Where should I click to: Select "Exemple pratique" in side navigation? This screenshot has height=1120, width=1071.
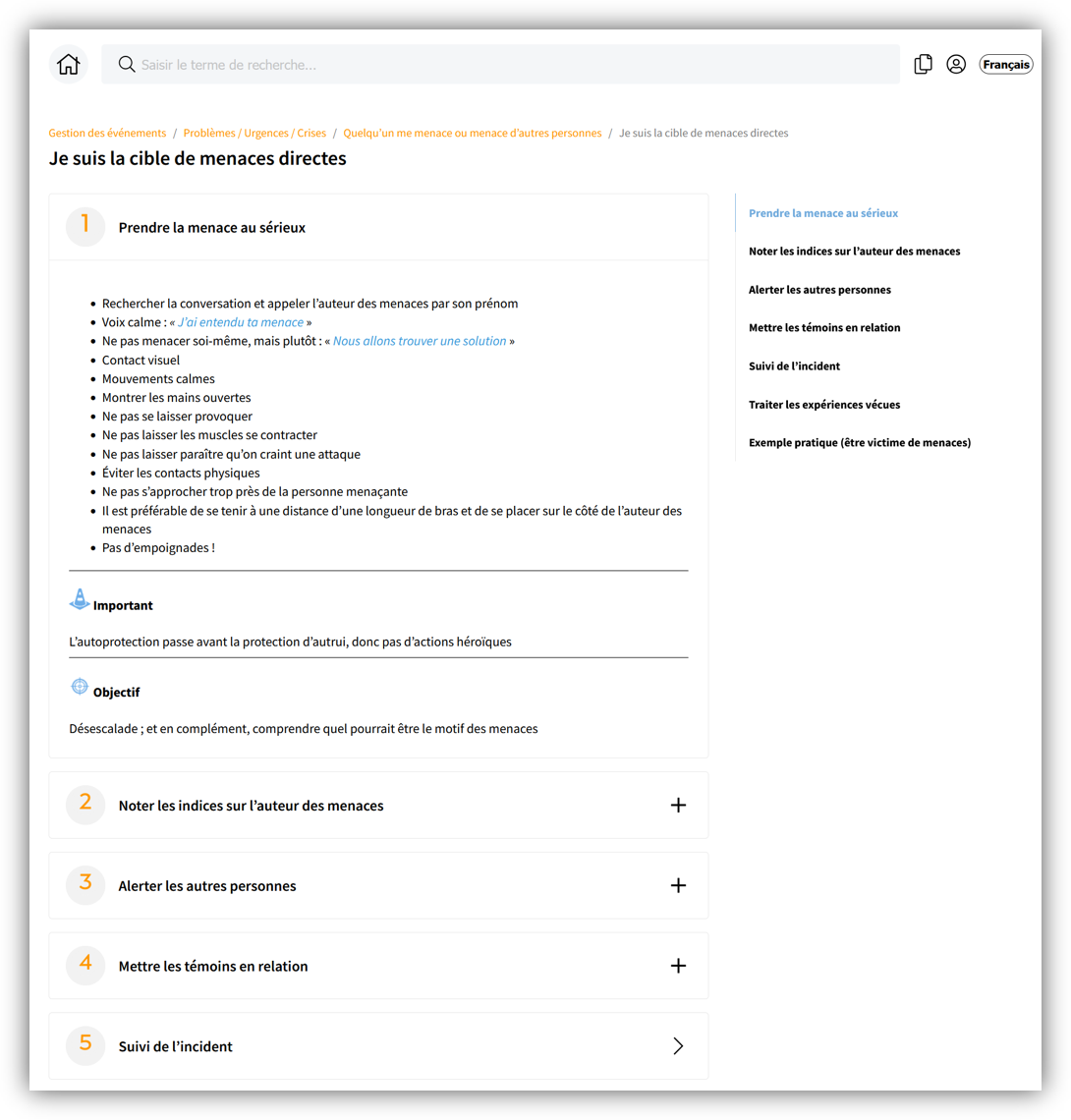pos(860,443)
